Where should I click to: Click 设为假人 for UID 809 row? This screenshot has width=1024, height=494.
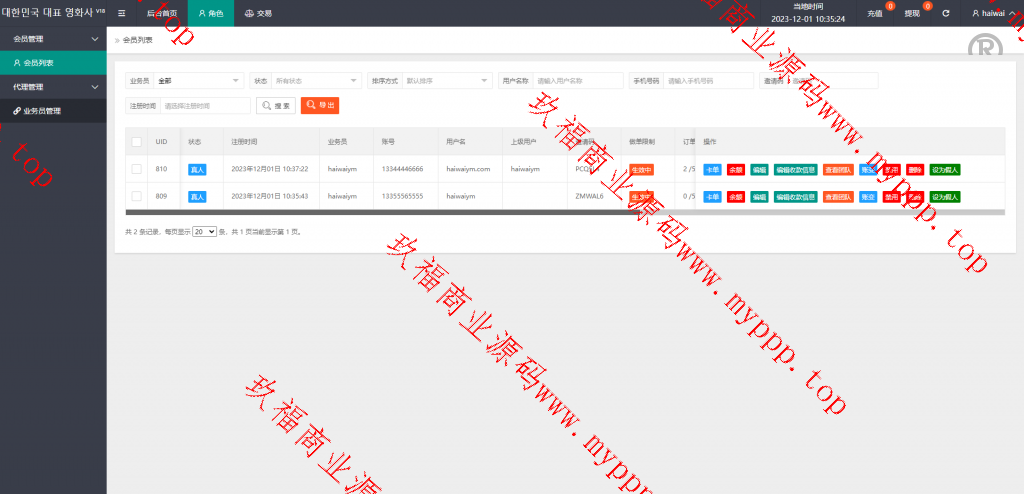[945, 197]
